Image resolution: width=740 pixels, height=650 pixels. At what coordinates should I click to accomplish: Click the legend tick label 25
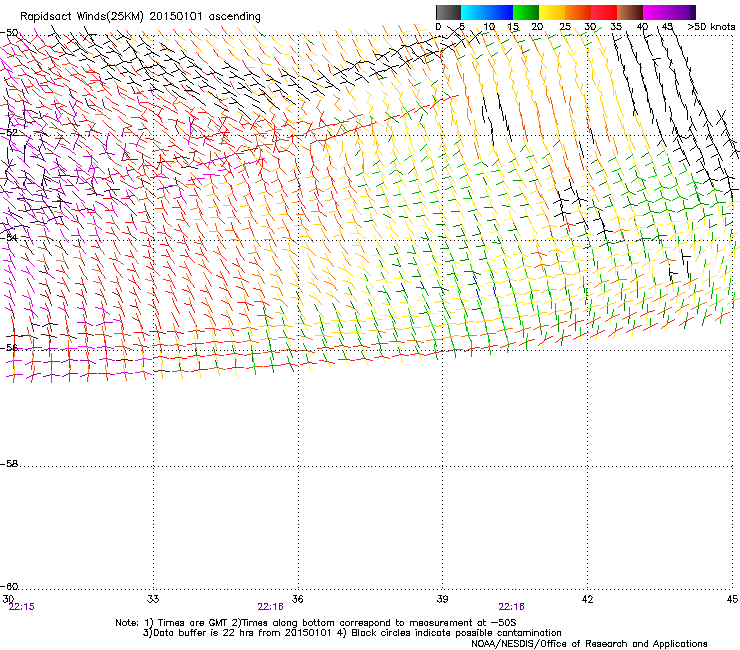click(565, 27)
